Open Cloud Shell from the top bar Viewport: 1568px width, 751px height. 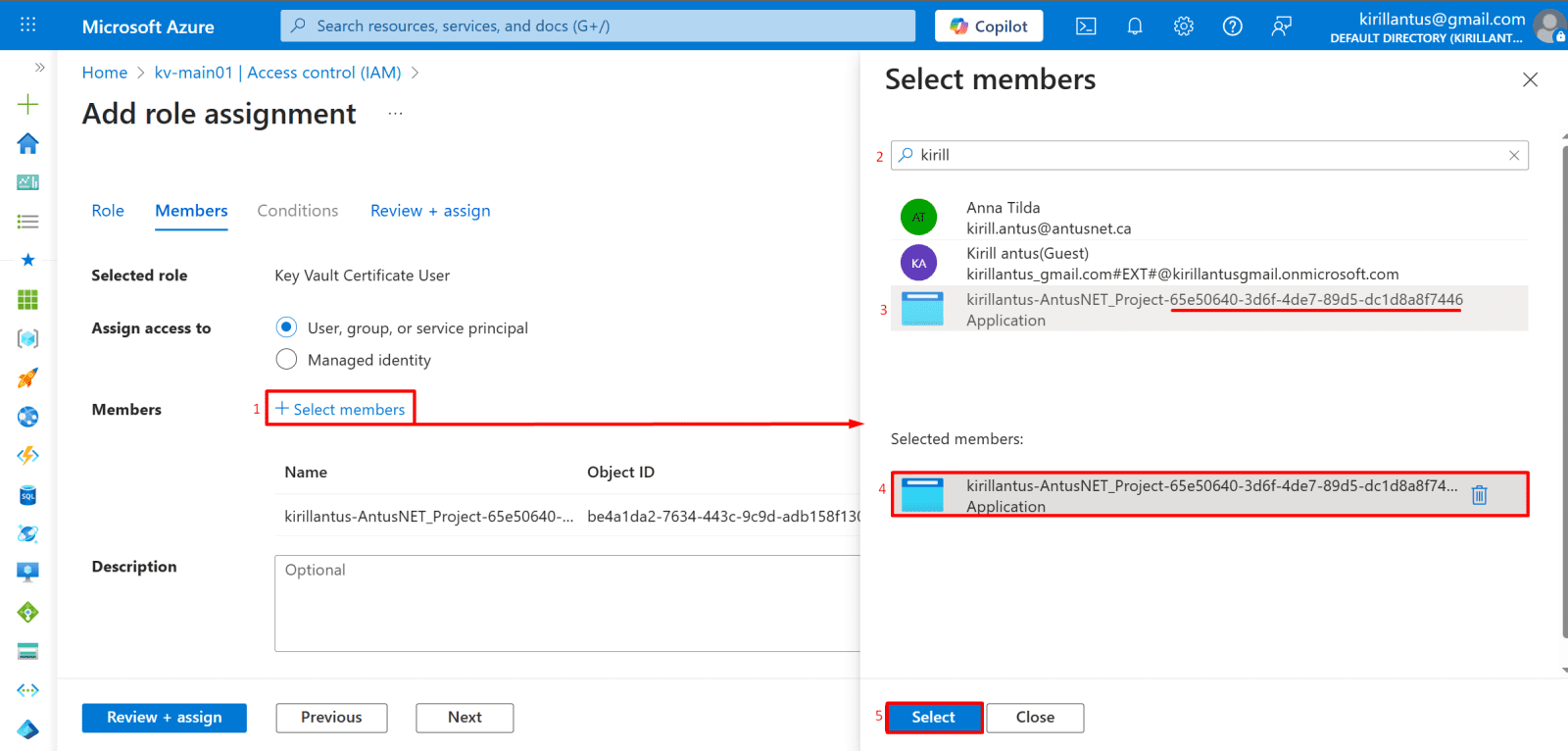1086,26
